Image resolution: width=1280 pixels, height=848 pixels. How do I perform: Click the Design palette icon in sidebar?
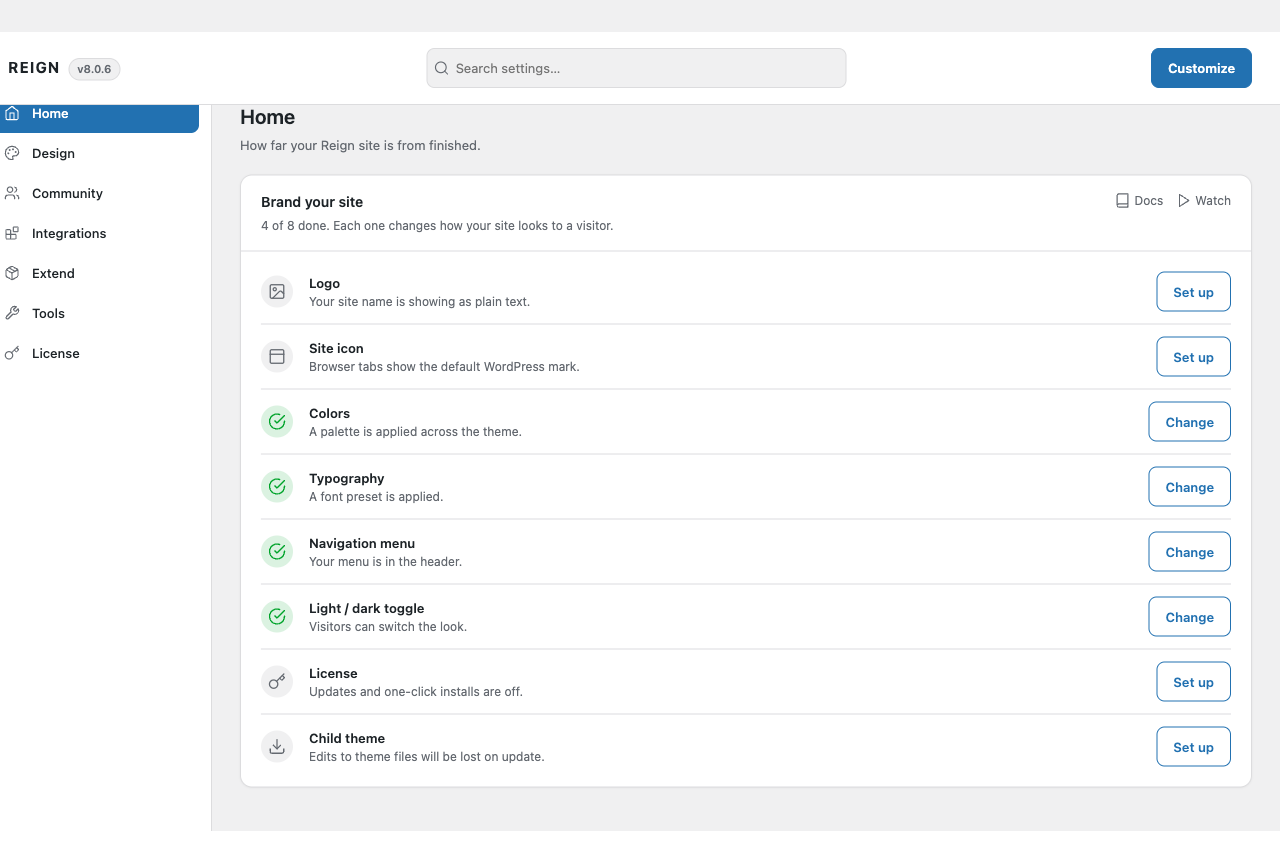(x=12, y=153)
